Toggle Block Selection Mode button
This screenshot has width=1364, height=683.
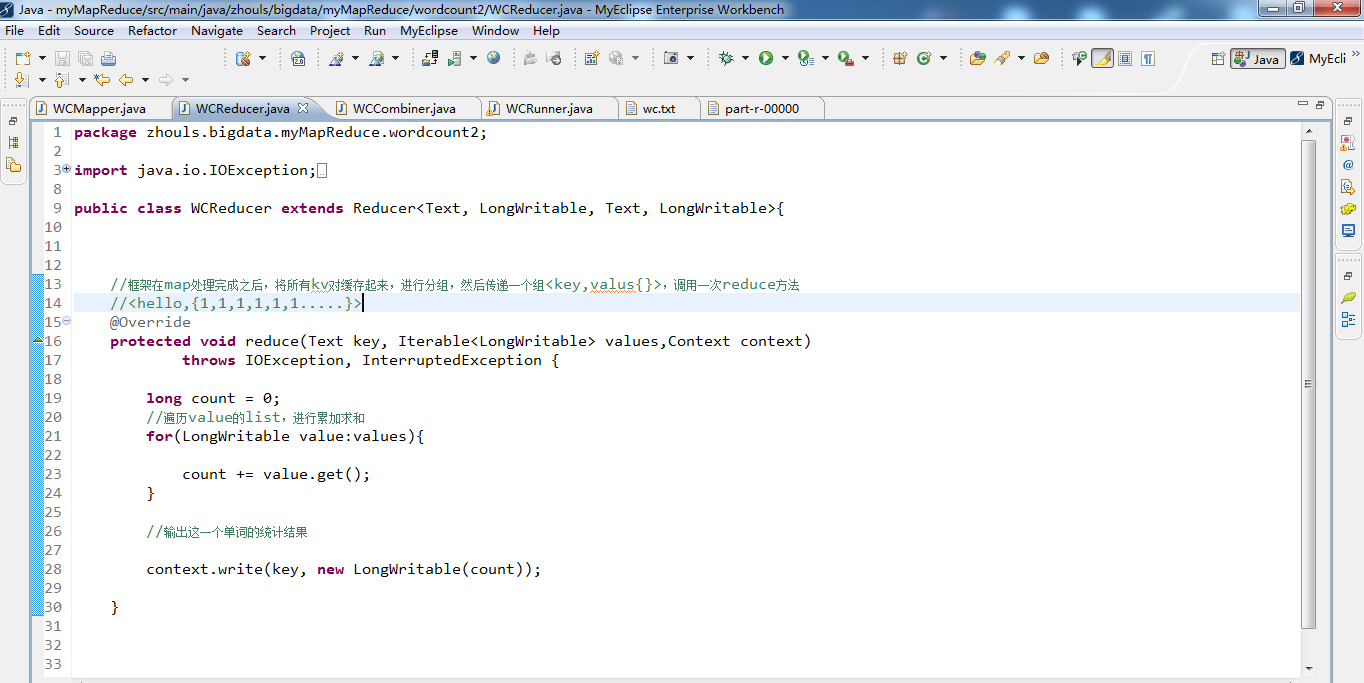(x=1125, y=58)
